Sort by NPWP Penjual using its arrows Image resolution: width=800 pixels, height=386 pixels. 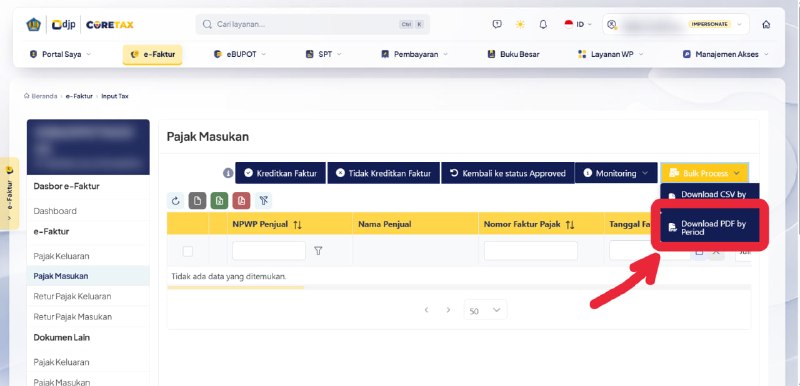pos(297,224)
